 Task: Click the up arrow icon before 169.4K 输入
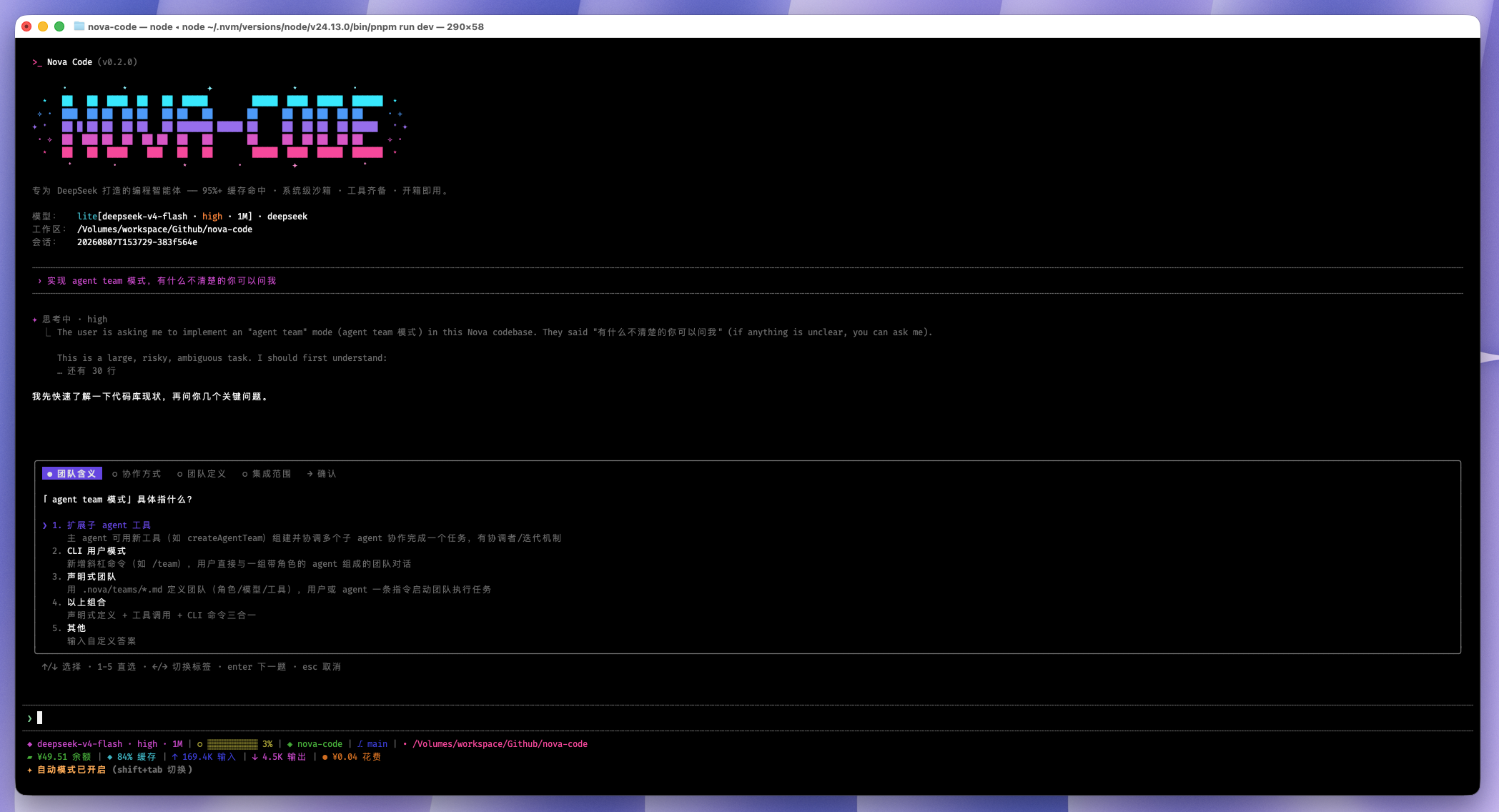tap(175, 757)
